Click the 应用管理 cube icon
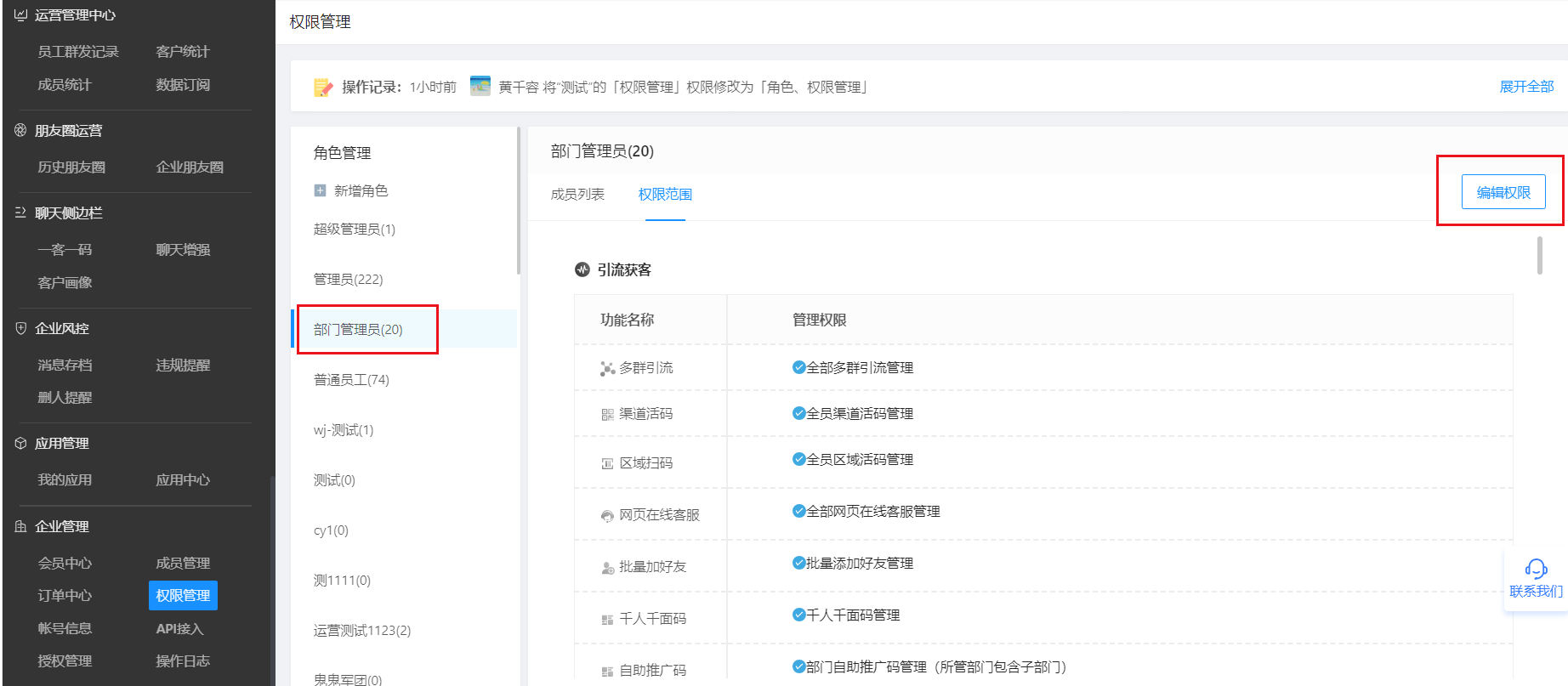Screen dimensions: 1568x686 click(20, 443)
